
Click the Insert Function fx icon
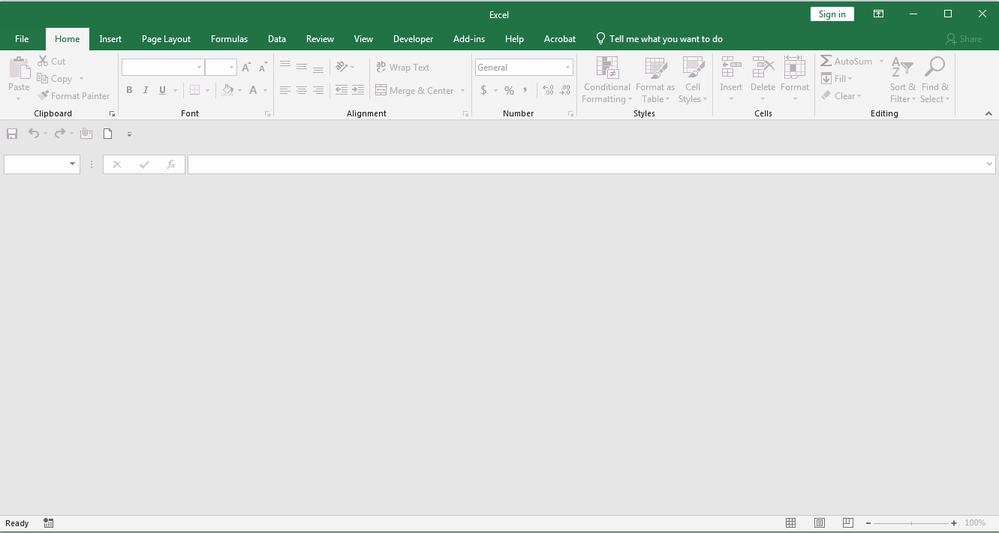171,164
